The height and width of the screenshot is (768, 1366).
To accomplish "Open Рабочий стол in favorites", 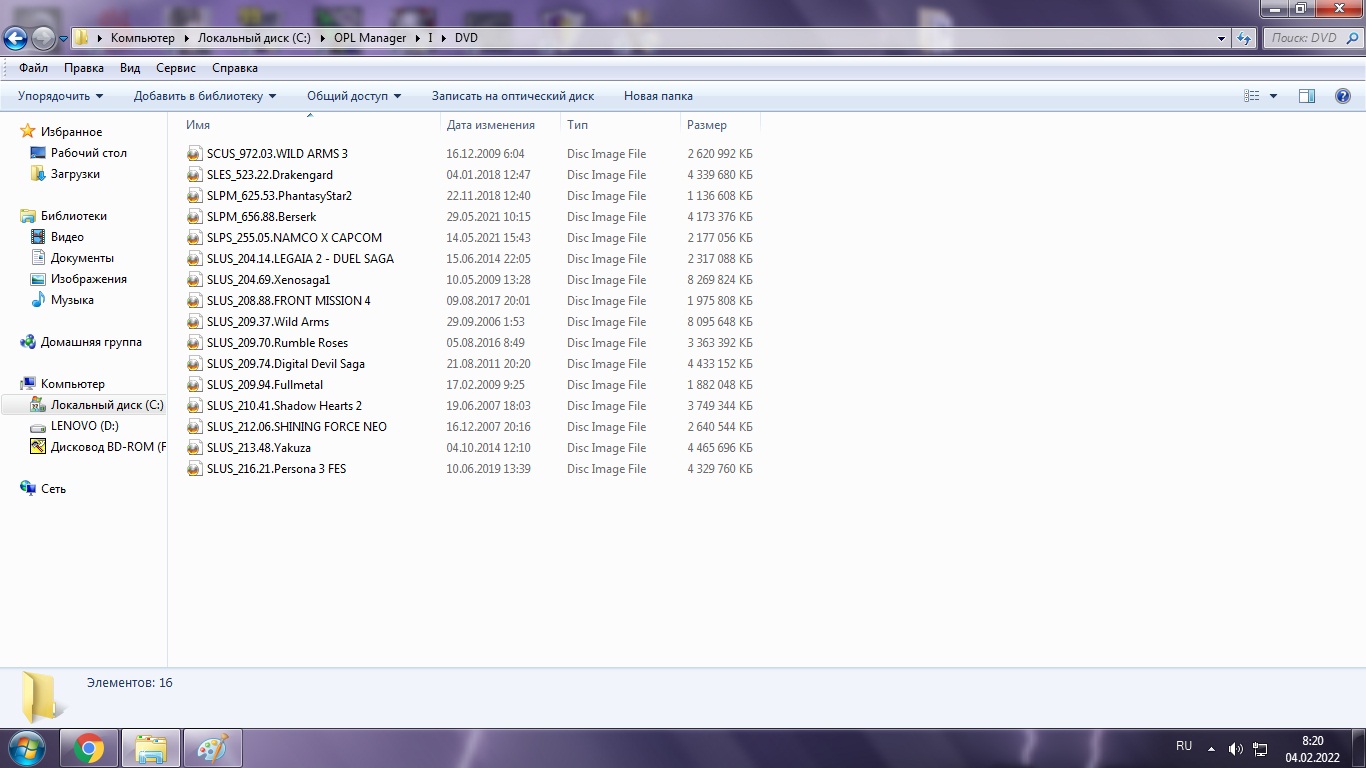I will [89, 153].
